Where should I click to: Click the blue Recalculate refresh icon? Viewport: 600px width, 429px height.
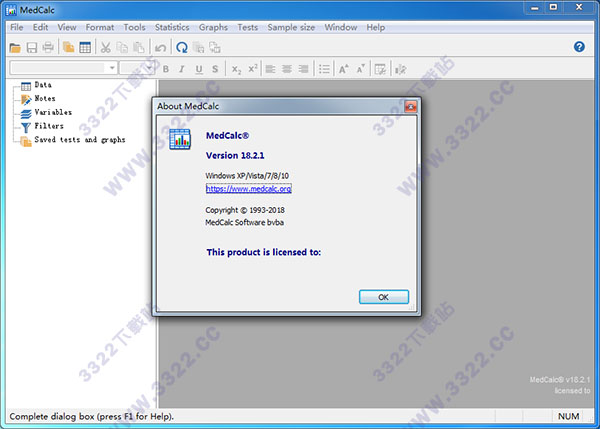182,47
